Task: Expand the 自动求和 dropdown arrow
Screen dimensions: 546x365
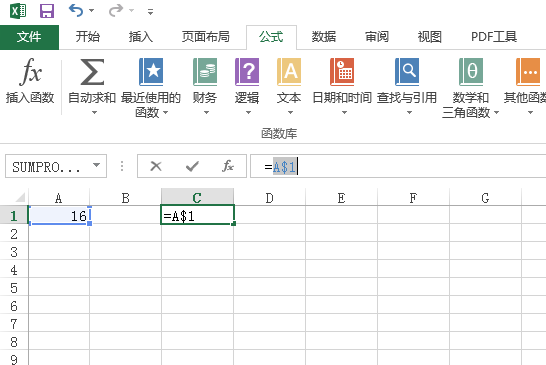Action: coord(94,112)
